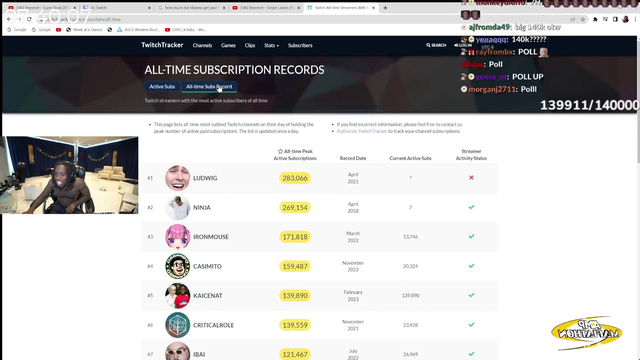640x360 pixels.
Task: Click the 171,818 peak subs badge
Action: point(295,237)
